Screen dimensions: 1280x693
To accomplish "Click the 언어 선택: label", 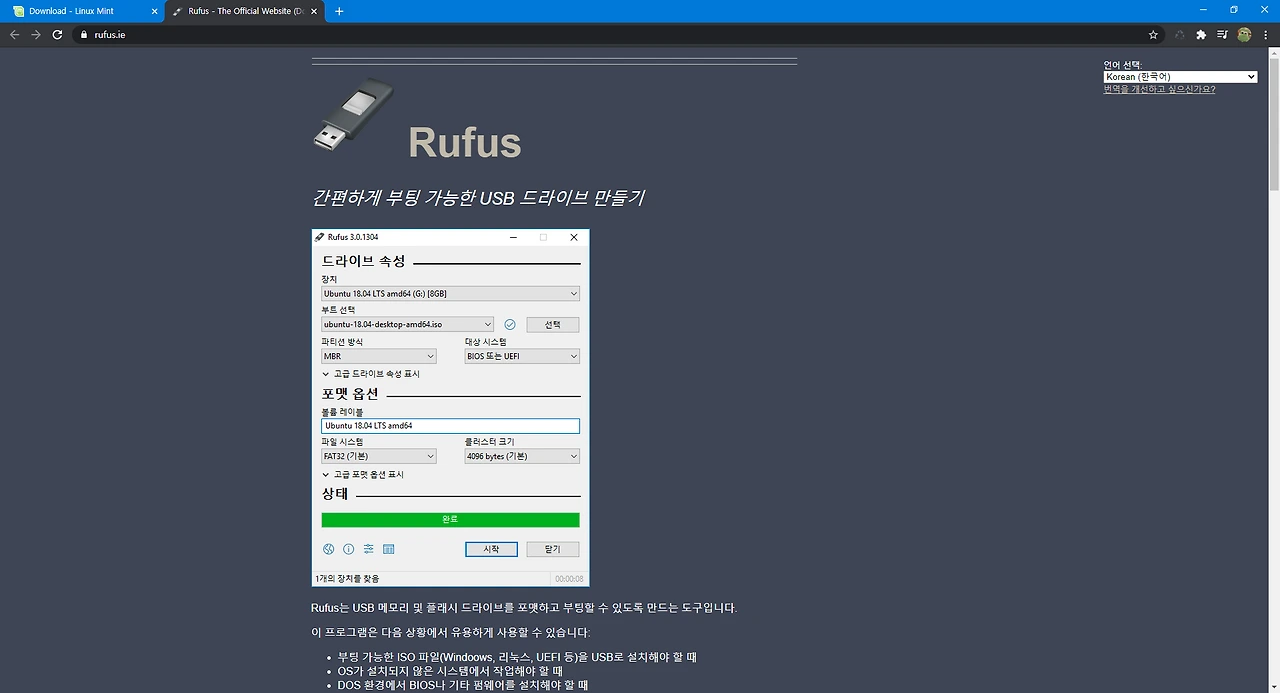I will point(1123,65).
